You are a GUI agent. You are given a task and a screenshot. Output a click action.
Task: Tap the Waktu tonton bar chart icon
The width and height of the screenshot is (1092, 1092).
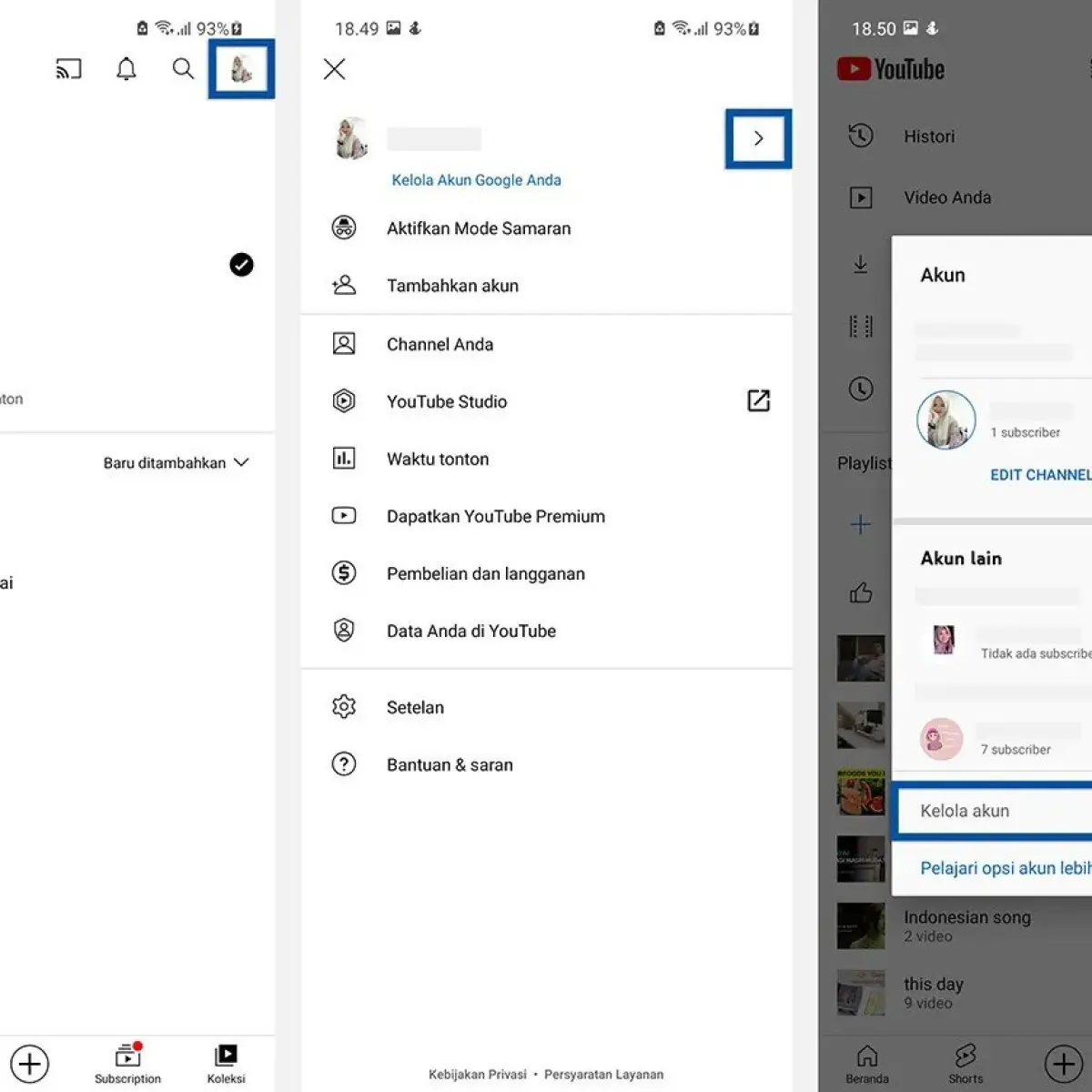click(x=344, y=459)
